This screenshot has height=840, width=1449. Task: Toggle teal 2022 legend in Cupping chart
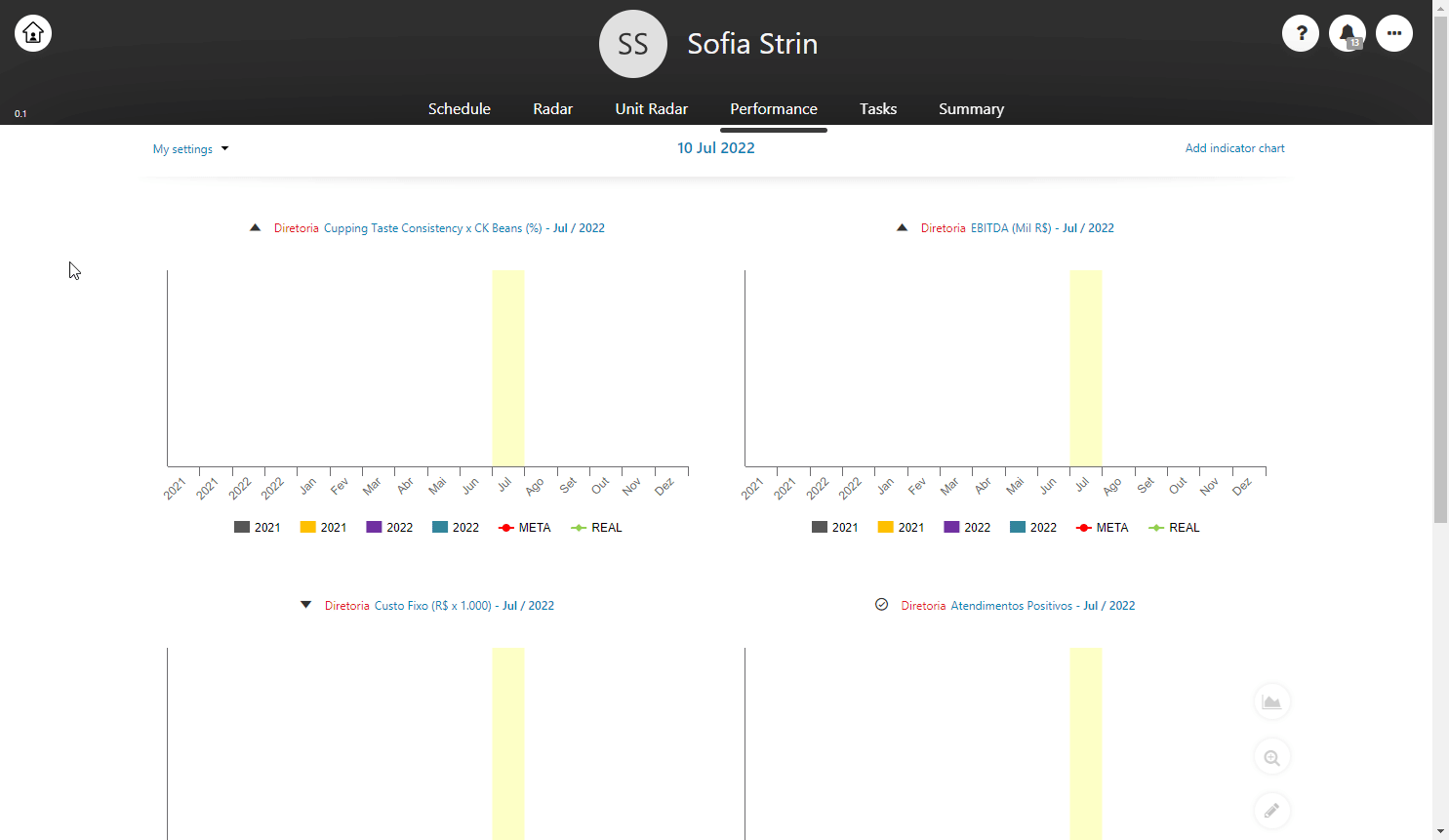tap(456, 528)
